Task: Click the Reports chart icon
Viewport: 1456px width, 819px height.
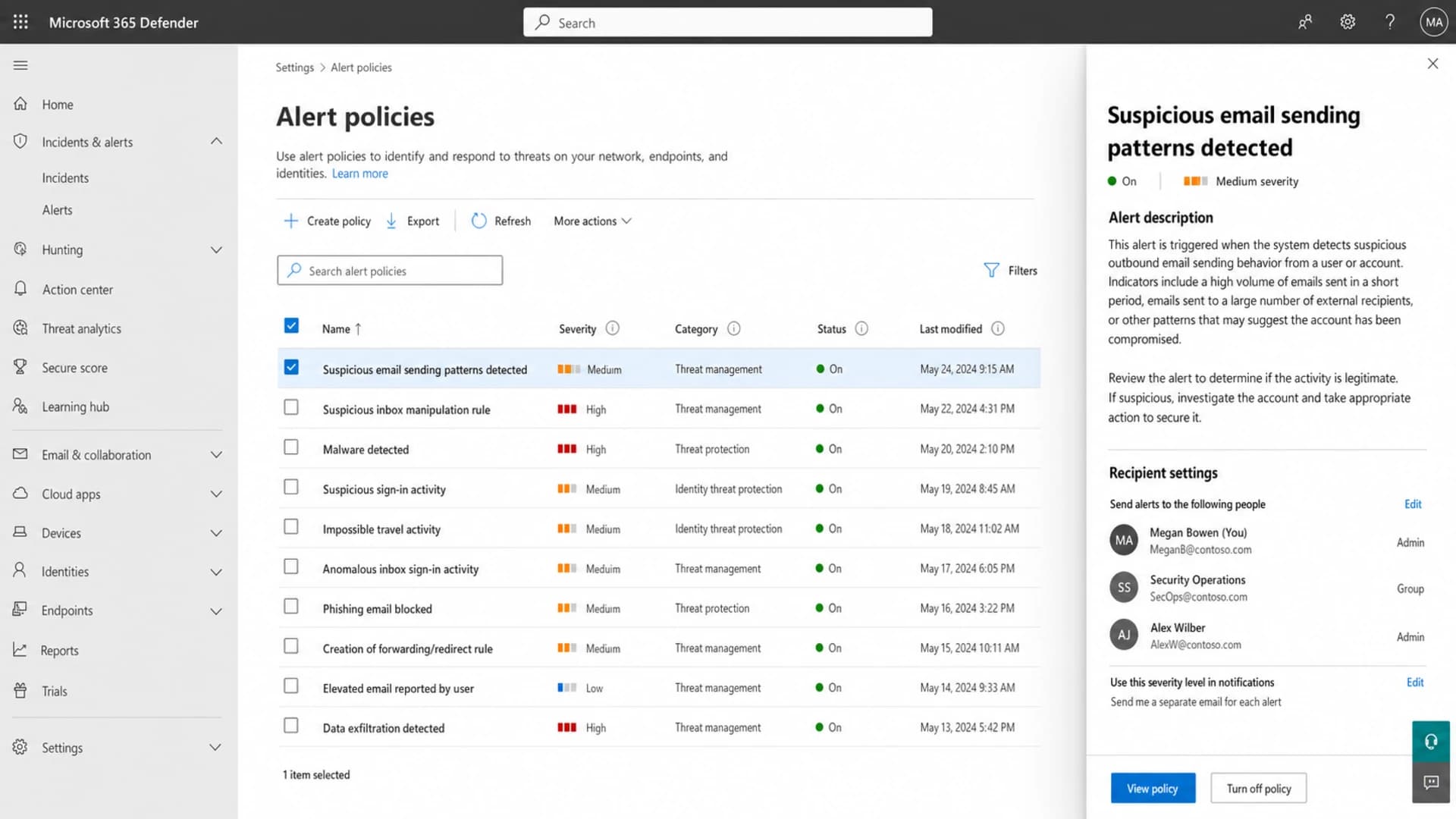Action: pos(20,650)
